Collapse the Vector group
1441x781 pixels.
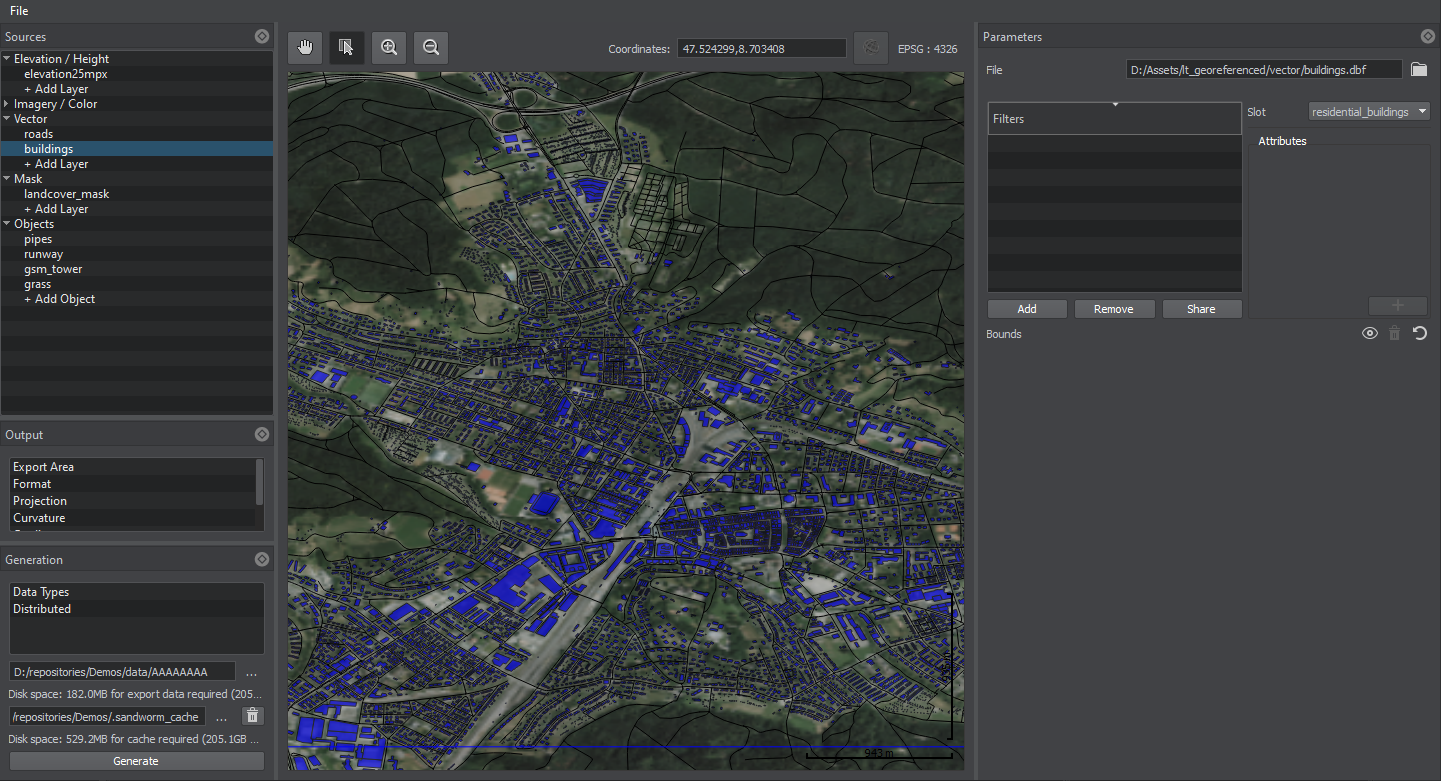pyautogui.click(x=7, y=119)
